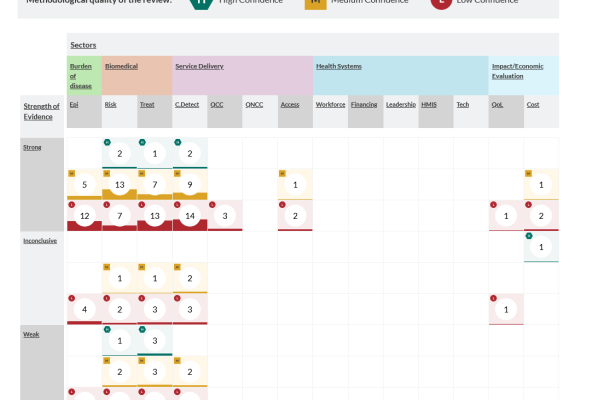This screenshot has width=610, height=400.
Task: Open Strong low-confidence Cost cell showing 2
Action: click(541, 216)
